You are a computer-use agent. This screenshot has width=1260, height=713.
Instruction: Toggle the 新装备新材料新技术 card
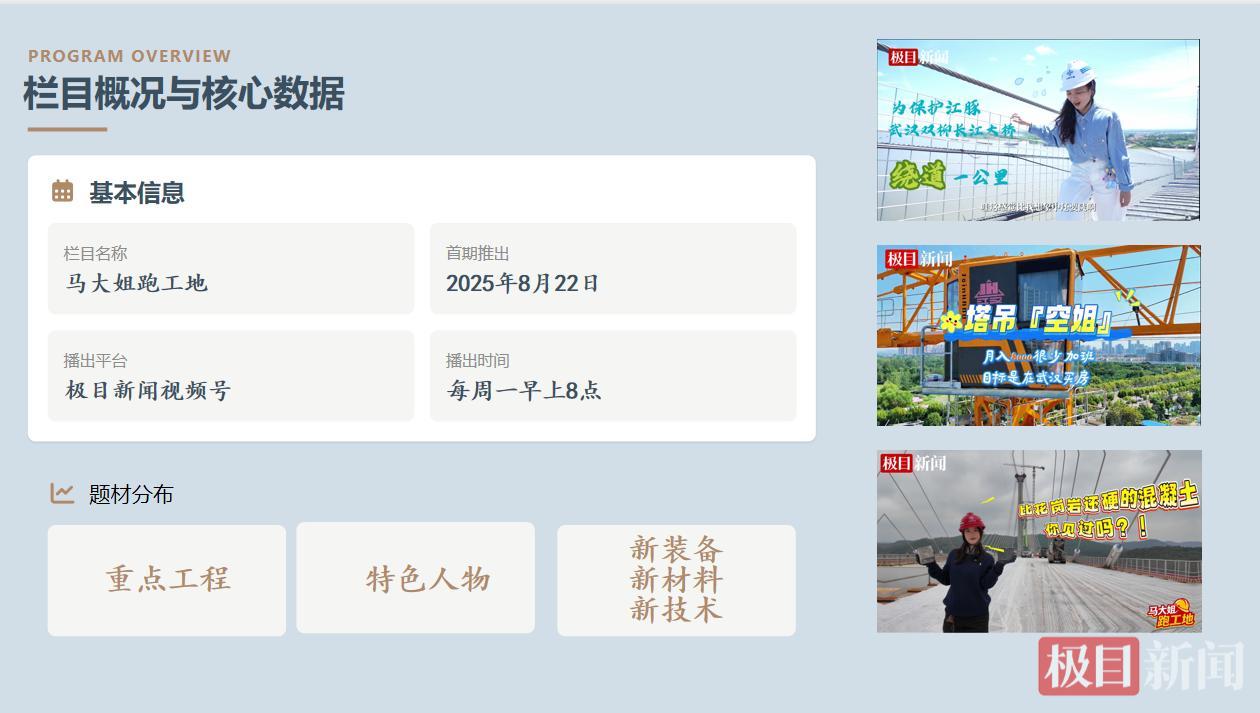pos(677,579)
